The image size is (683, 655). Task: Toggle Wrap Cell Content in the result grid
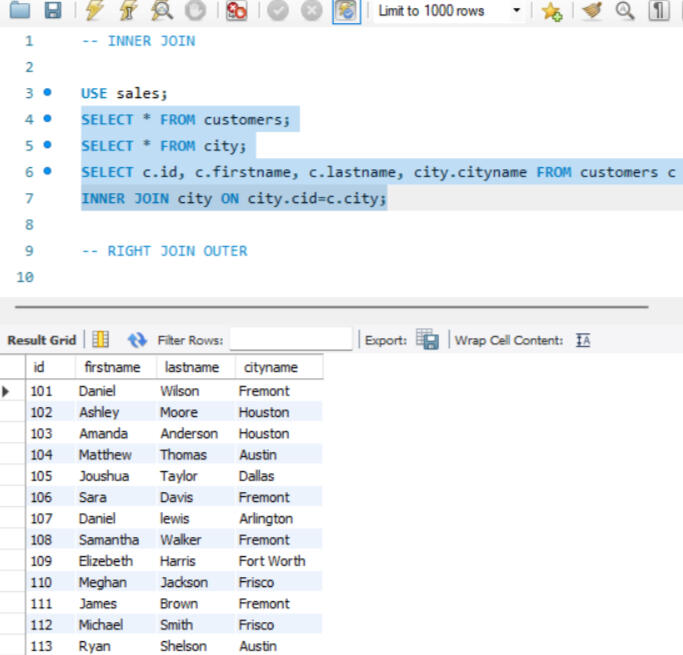click(x=583, y=340)
